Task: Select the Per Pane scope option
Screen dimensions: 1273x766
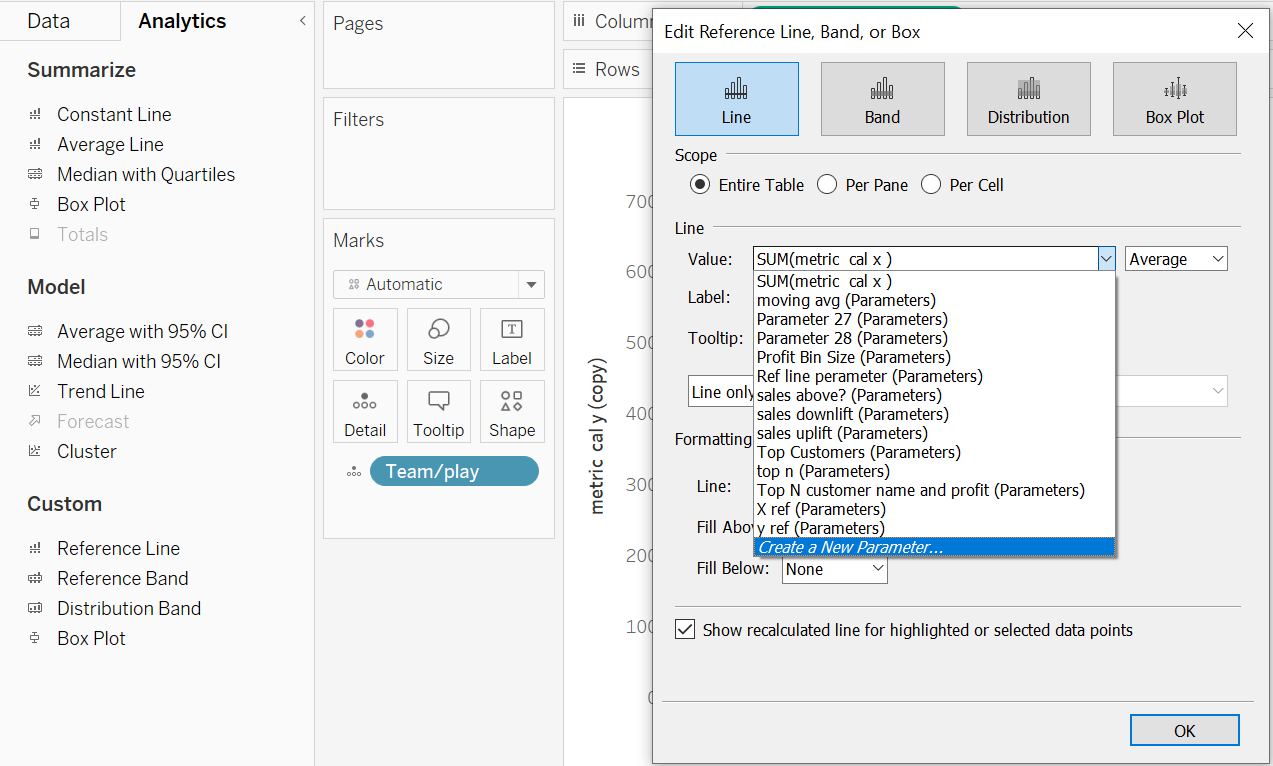Action: tap(827, 185)
